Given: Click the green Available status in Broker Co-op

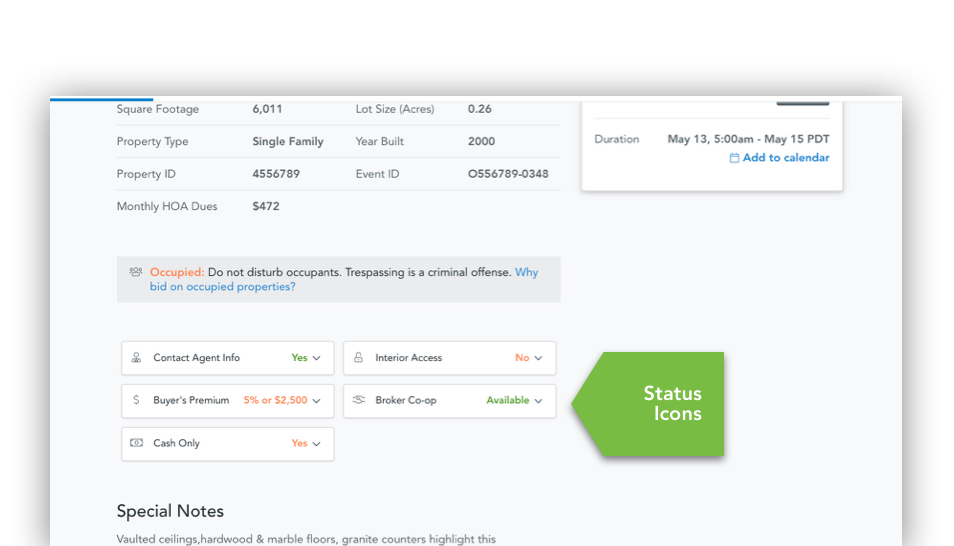Looking at the screenshot, I should click(507, 400).
